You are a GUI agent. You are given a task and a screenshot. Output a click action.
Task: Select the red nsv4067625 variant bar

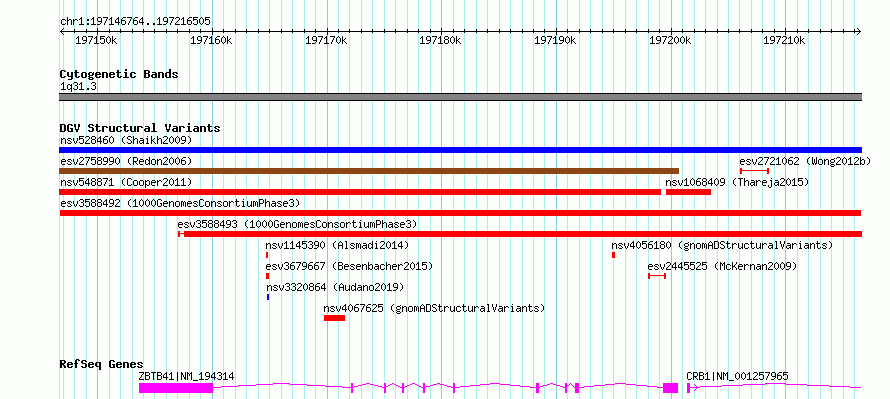(334, 318)
